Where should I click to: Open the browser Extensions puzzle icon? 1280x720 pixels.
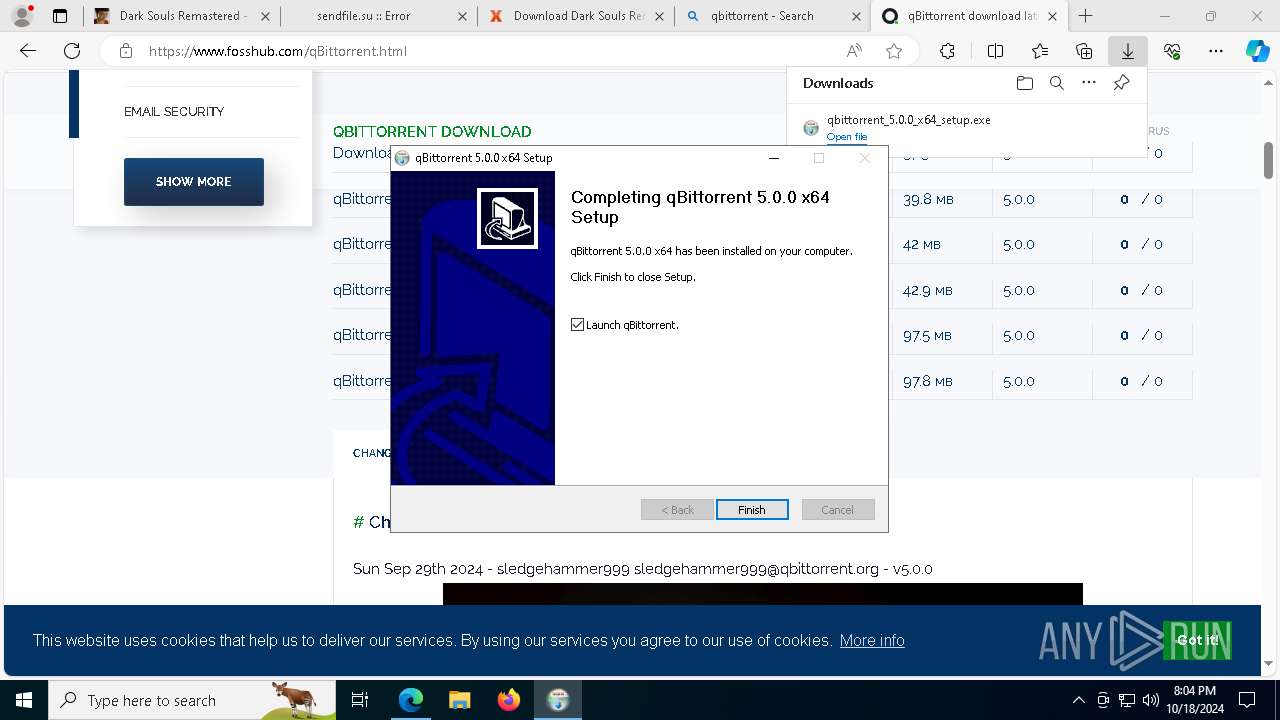tap(947, 51)
